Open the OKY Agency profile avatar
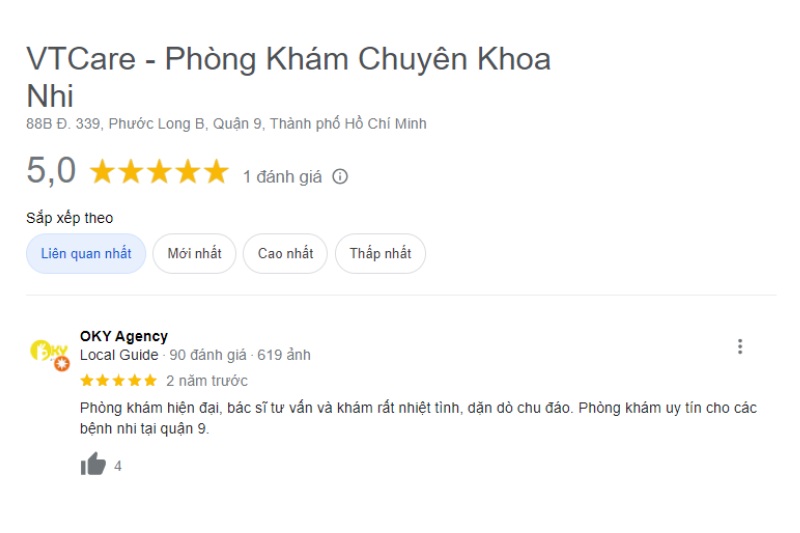 pyautogui.click(x=49, y=354)
